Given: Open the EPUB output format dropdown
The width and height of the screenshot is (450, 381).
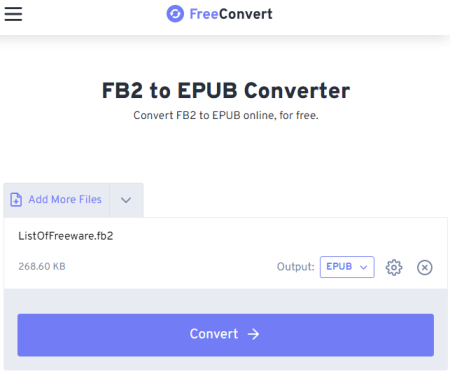Looking at the screenshot, I should [x=347, y=267].
